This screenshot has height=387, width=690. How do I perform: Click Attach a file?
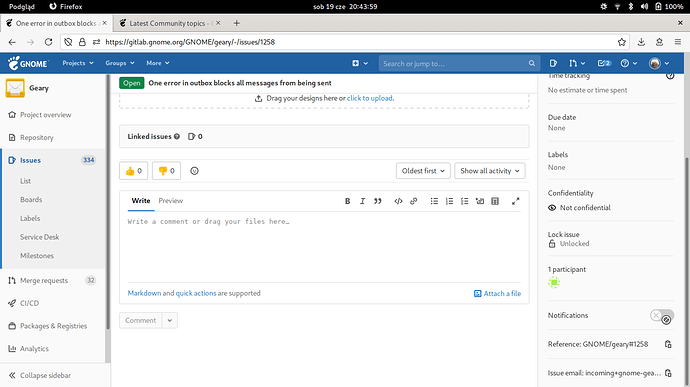tap(497, 294)
